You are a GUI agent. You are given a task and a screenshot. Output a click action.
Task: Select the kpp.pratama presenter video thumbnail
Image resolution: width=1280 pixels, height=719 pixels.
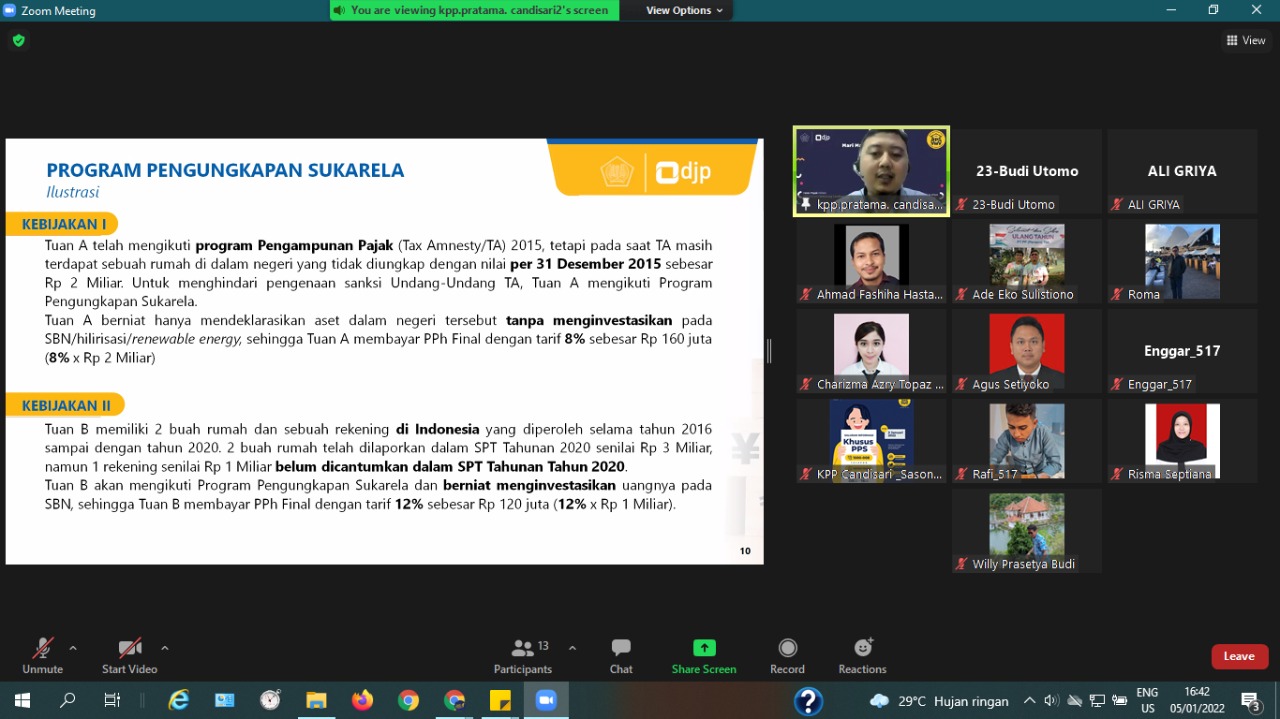click(871, 171)
